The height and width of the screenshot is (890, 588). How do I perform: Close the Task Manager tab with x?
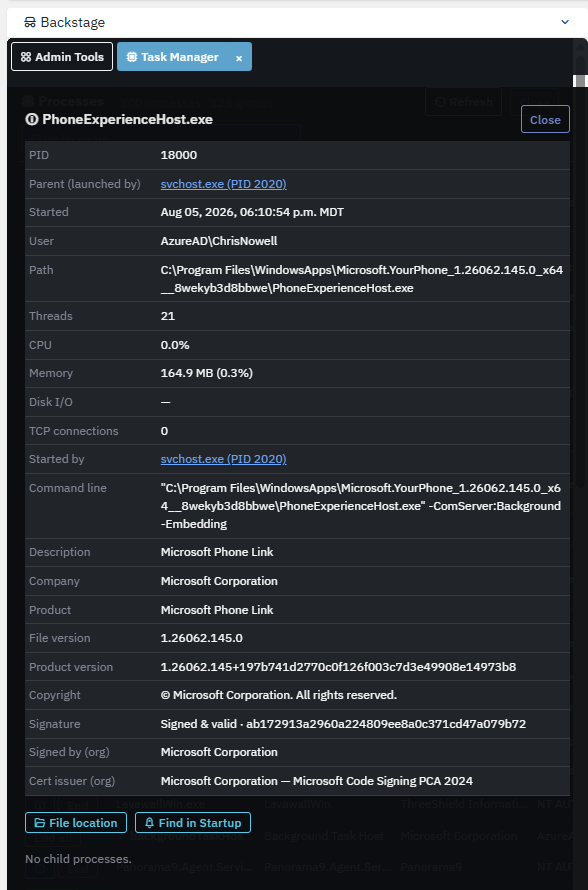239,58
